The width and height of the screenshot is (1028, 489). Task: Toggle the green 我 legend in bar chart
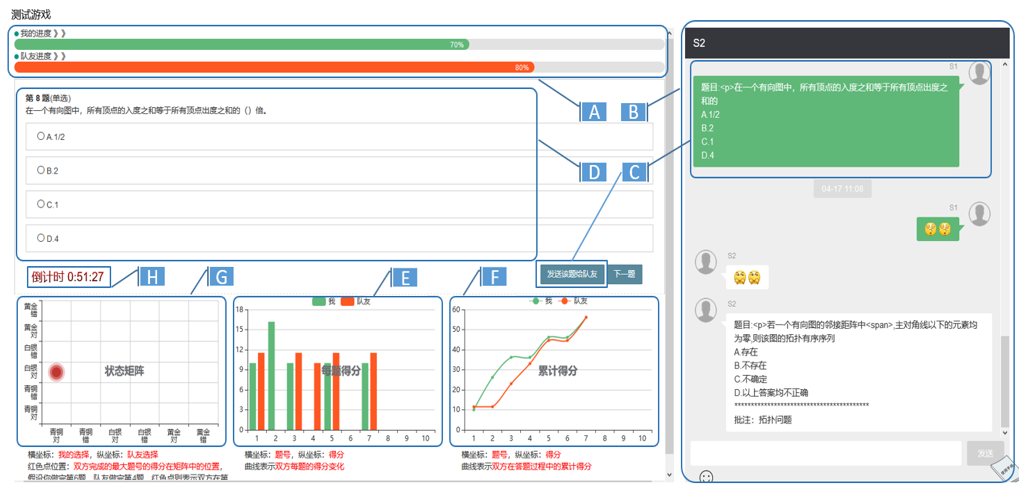click(x=325, y=302)
